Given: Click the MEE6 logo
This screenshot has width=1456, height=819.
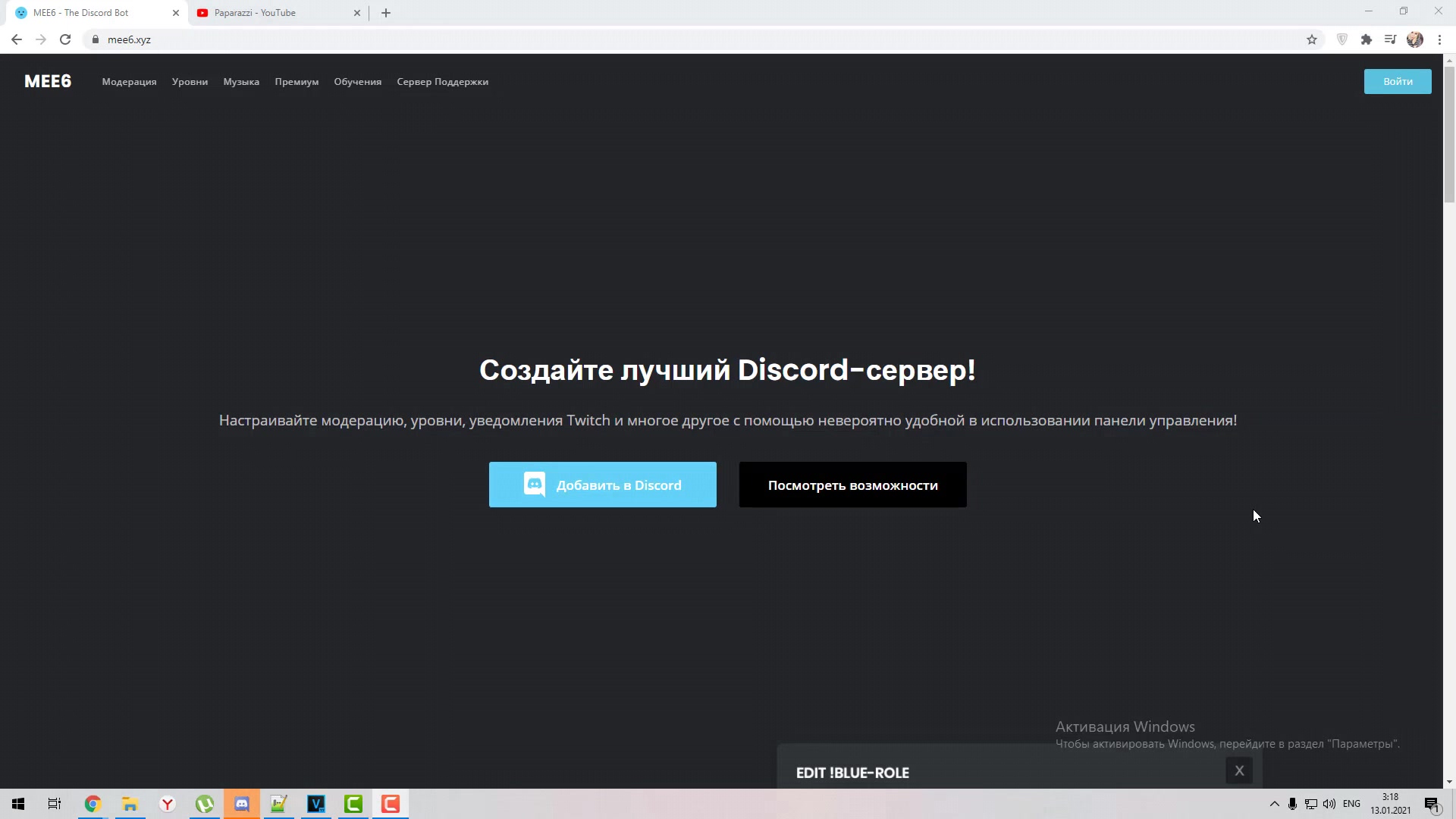Looking at the screenshot, I should click(x=48, y=81).
